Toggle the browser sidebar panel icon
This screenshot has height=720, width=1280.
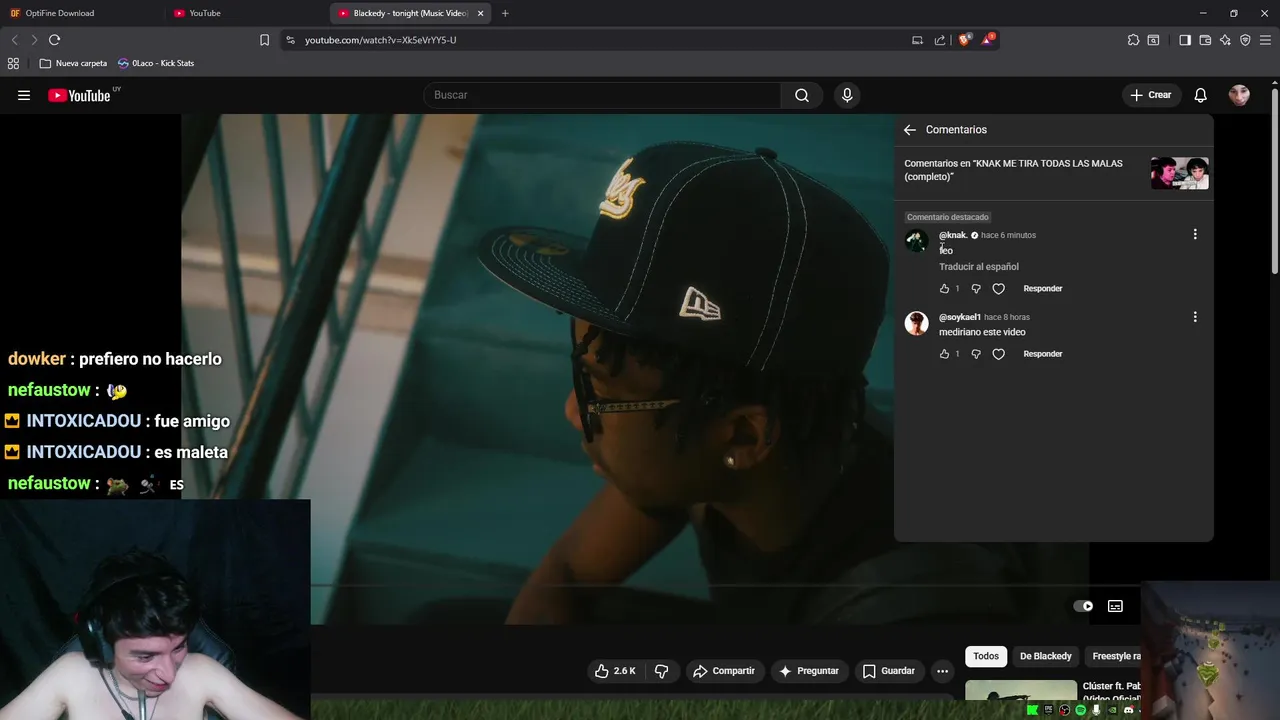click(x=1185, y=40)
